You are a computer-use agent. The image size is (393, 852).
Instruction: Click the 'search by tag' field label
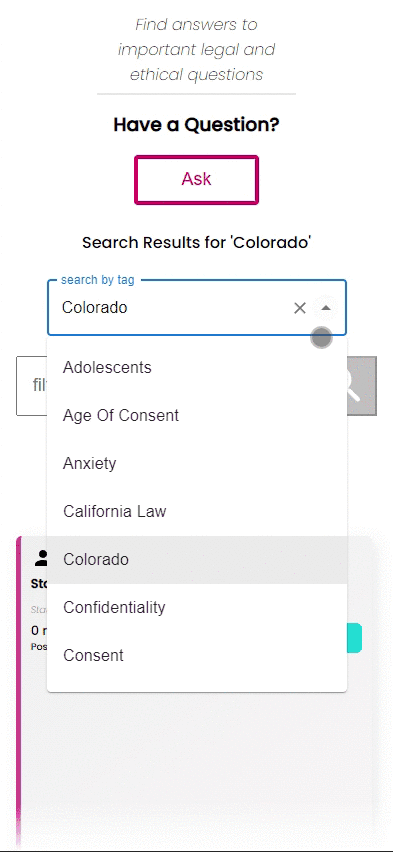tap(97, 280)
